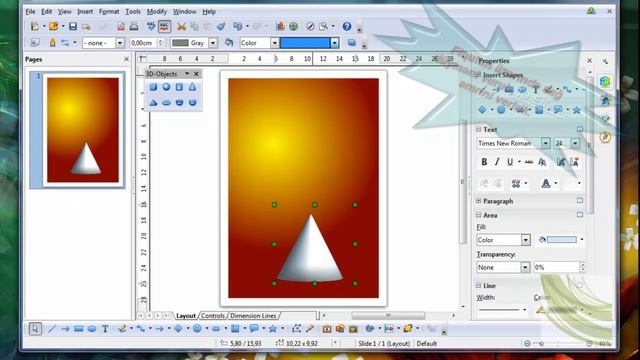Toggle Underline in Properties panel
640x360 pixels.
click(510, 162)
